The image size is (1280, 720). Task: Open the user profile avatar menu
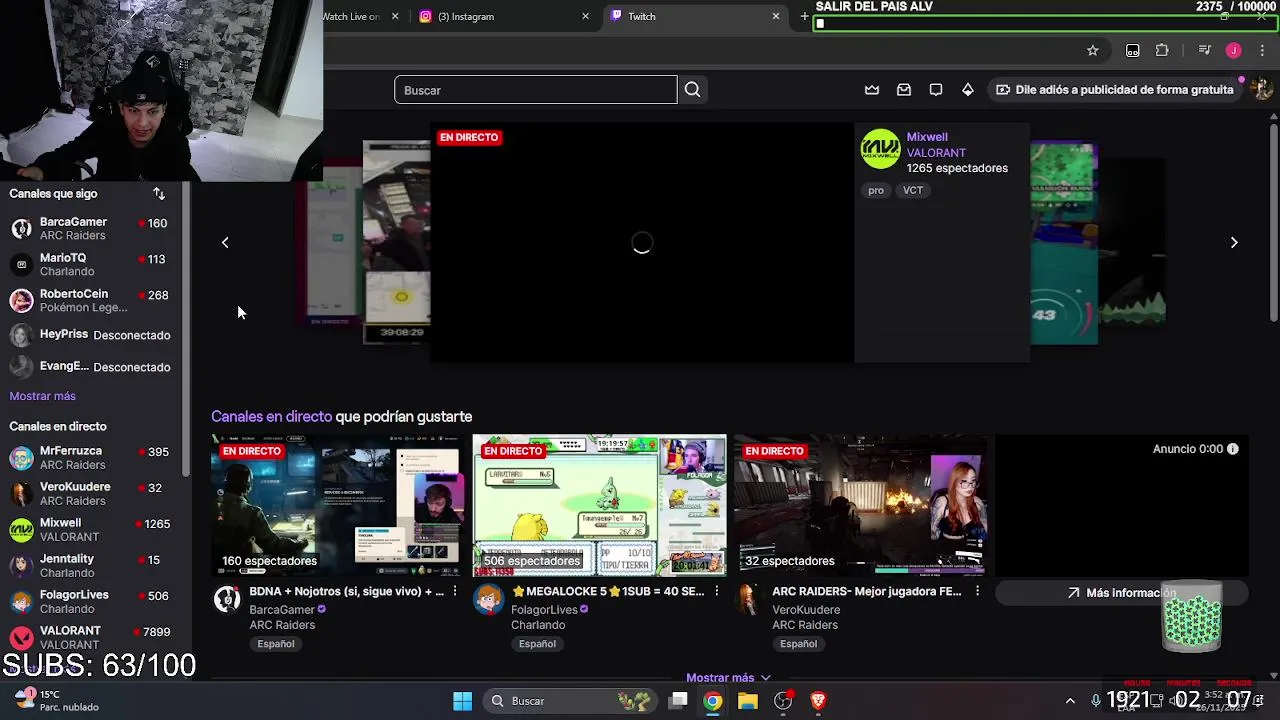1262,90
